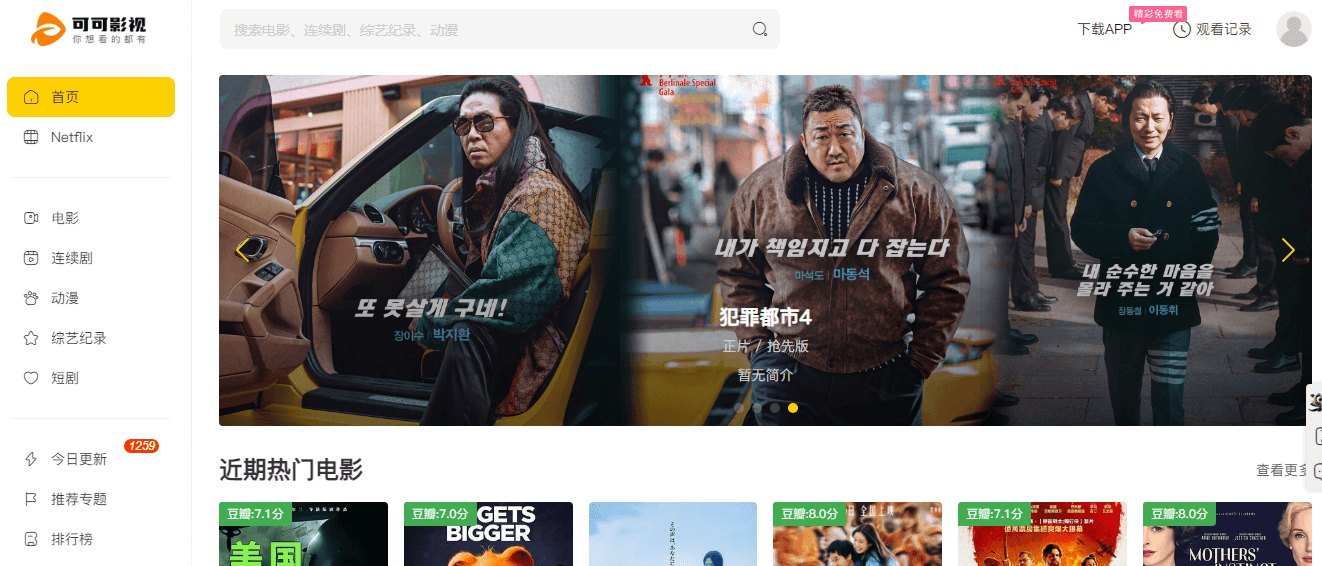The image size is (1322, 566).
Task: Click the user avatar icon
Action: point(1293,30)
